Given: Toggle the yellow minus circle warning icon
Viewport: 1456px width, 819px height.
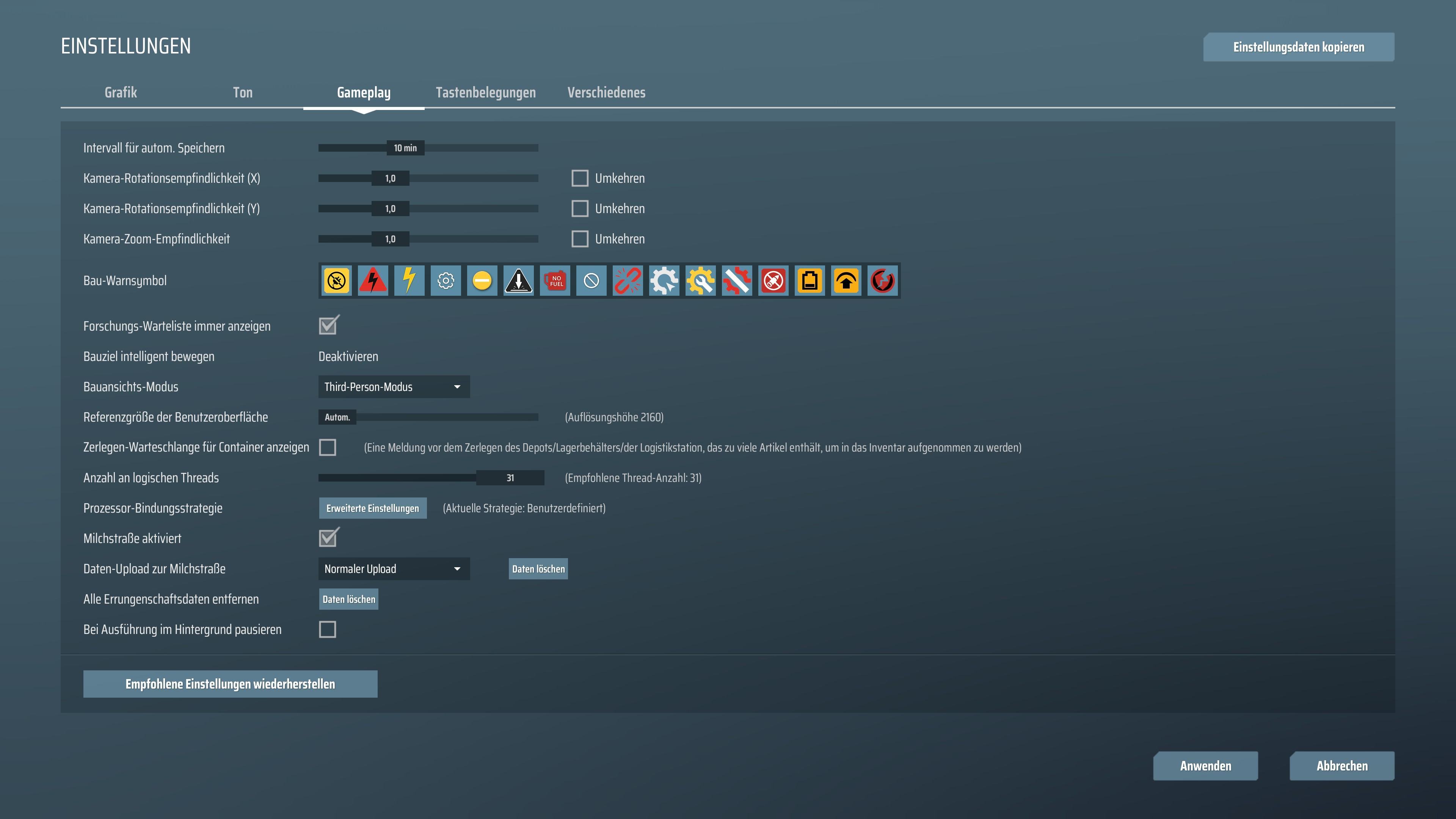Looking at the screenshot, I should point(482,281).
